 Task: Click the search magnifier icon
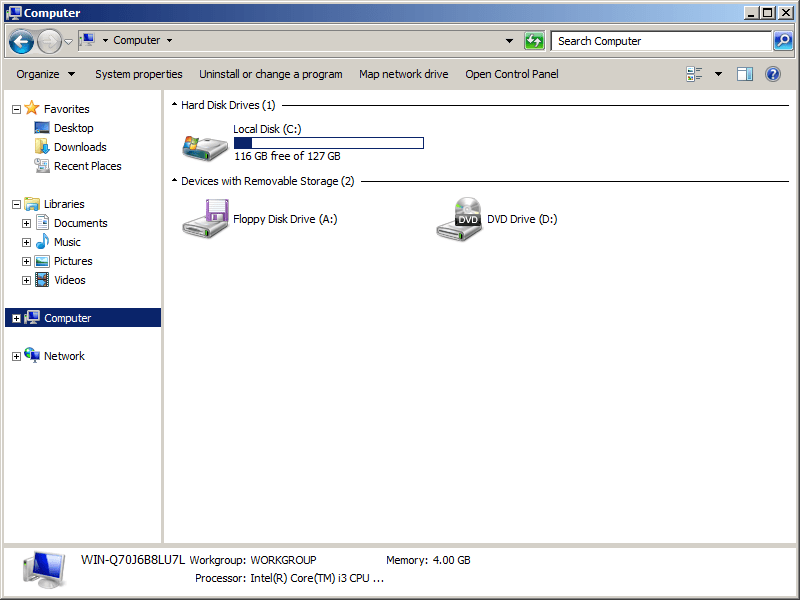[x=784, y=41]
